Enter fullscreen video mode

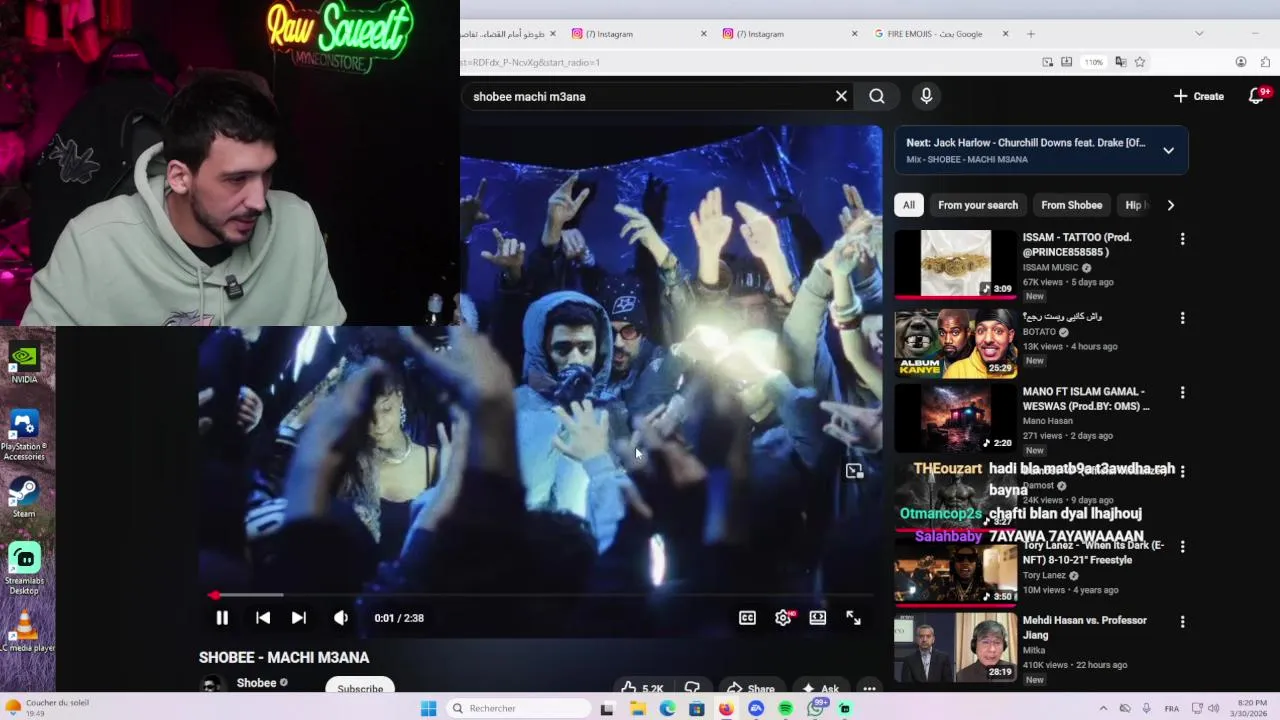pos(853,618)
